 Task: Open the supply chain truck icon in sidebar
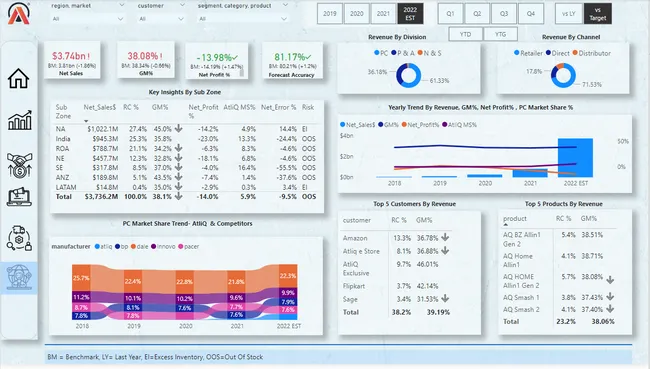tap(19, 238)
